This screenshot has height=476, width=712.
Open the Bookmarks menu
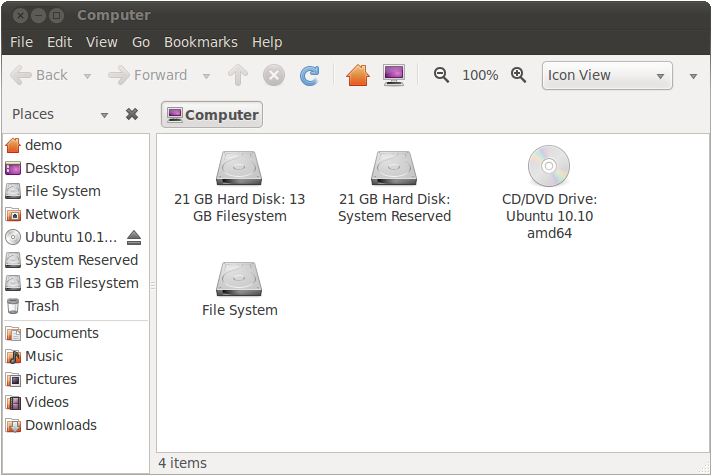(200, 42)
